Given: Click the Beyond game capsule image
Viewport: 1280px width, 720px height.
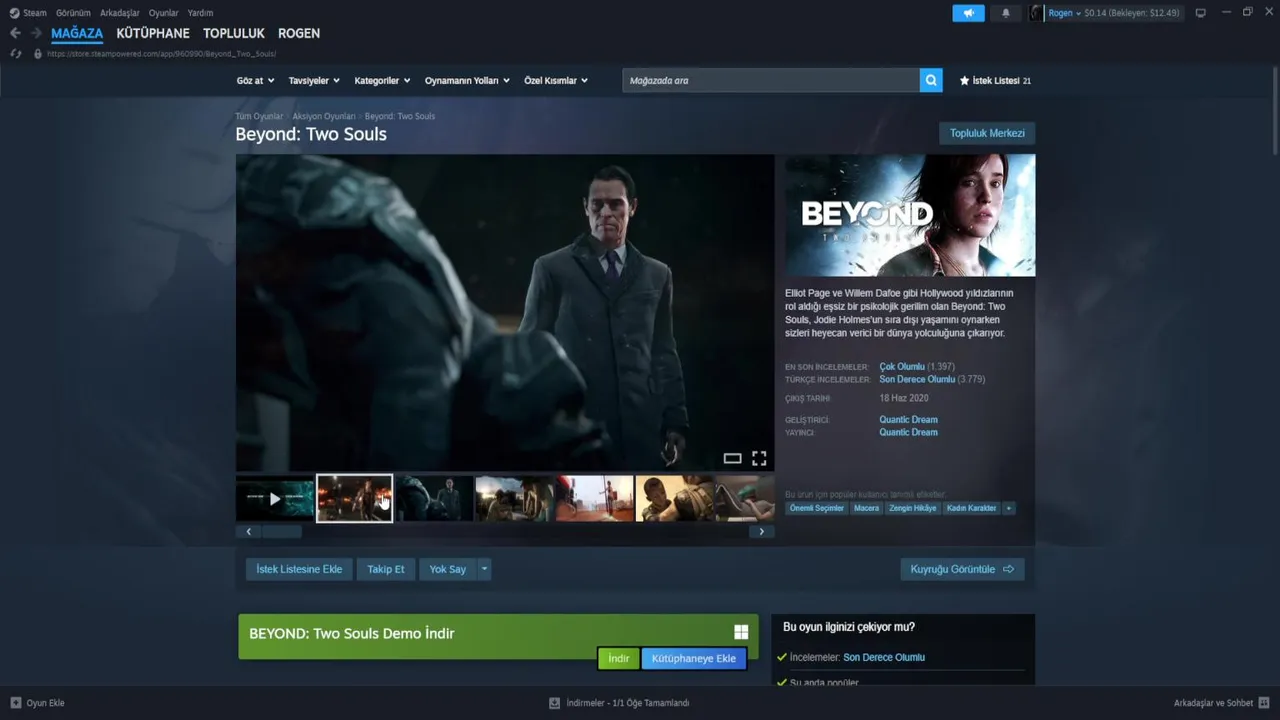Looking at the screenshot, I should coord(910,215).
